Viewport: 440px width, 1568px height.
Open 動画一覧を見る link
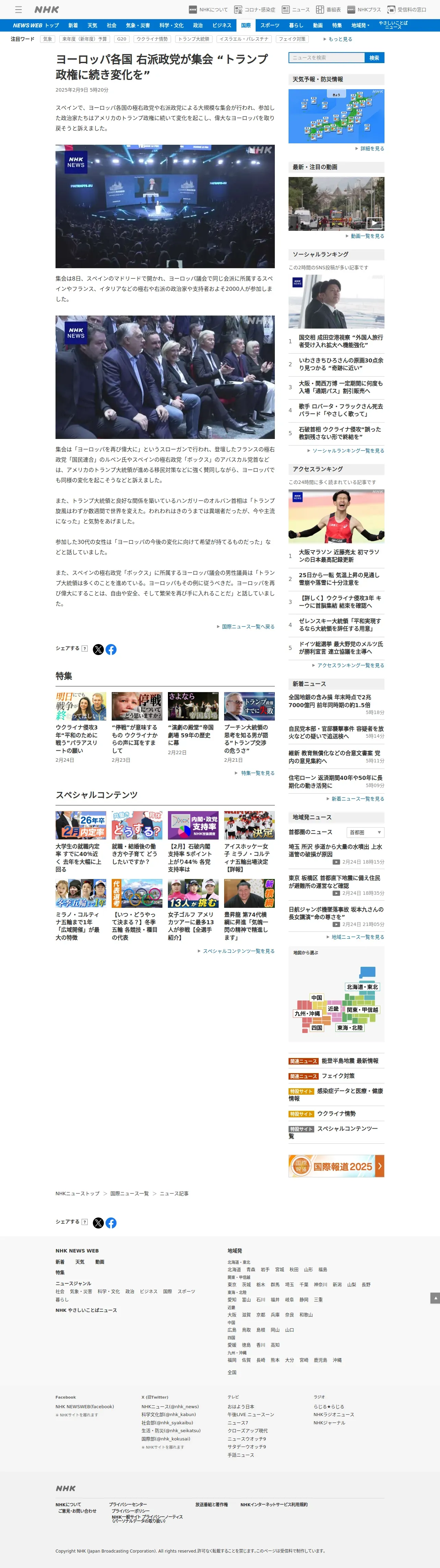[365, 236]
